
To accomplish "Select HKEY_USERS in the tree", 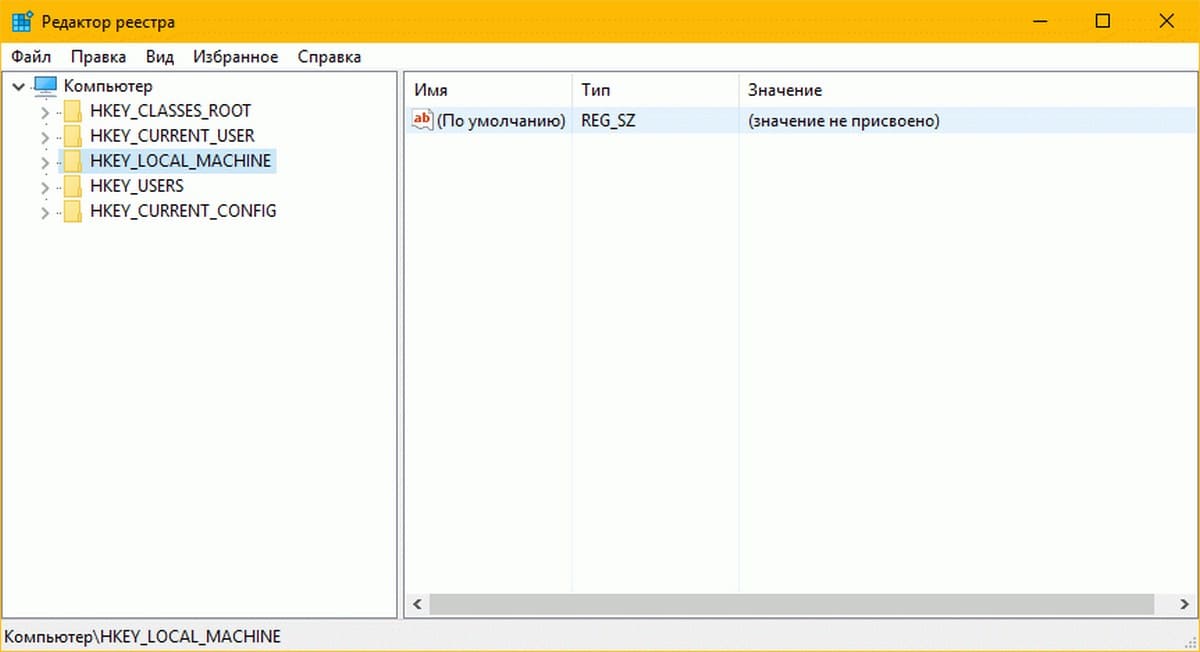I will point(137,186).
